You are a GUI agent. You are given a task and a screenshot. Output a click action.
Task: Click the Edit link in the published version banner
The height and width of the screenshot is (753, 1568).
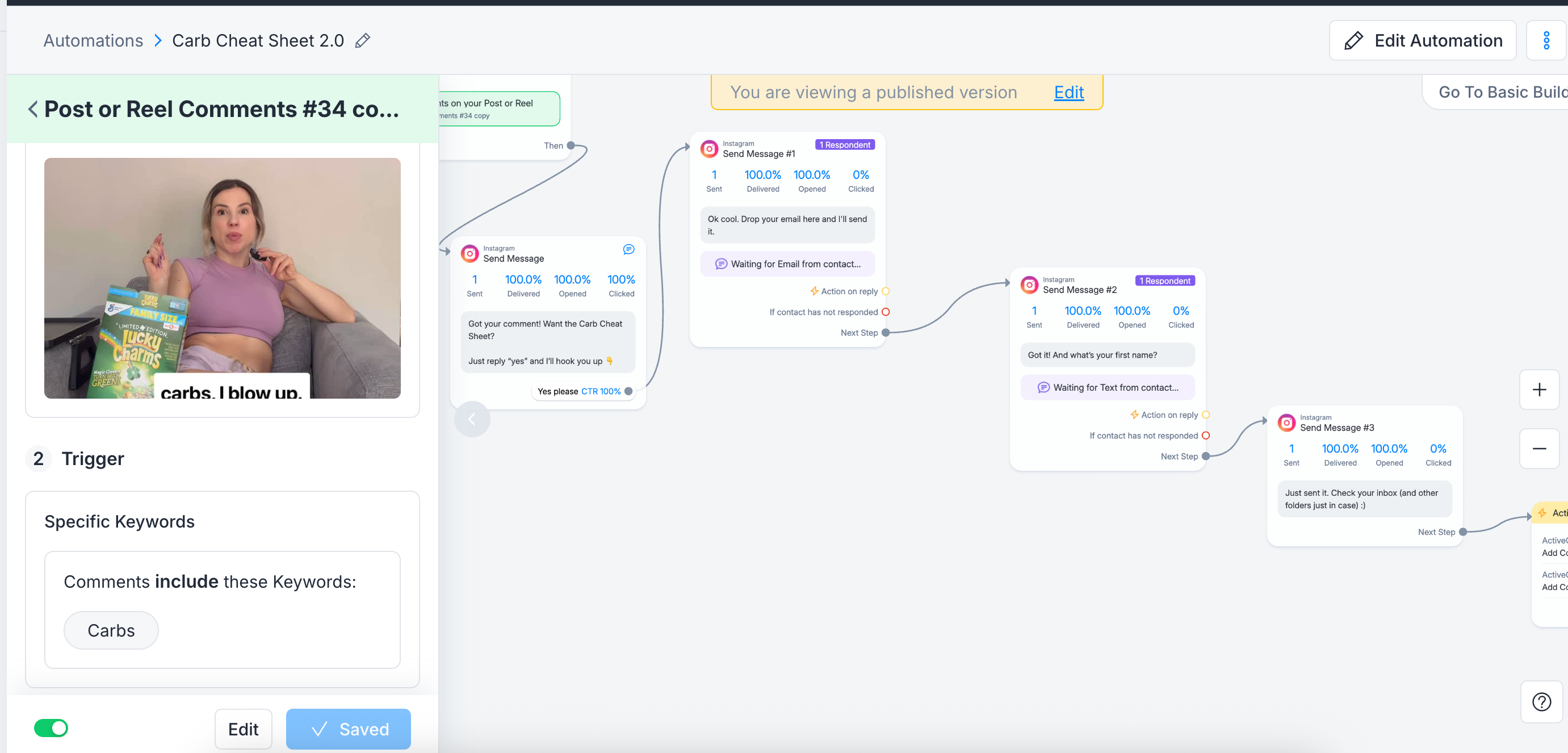click(1069, 92)
